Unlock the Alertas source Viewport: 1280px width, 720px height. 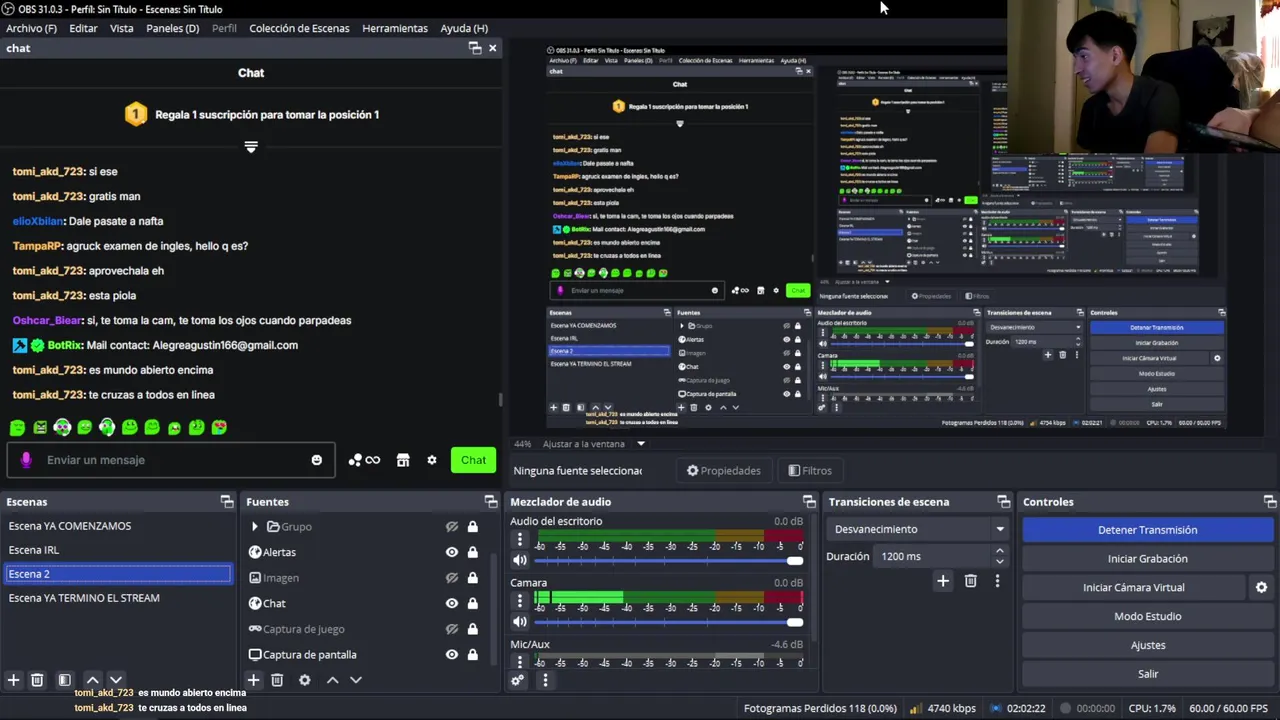[x=472, y=552]
